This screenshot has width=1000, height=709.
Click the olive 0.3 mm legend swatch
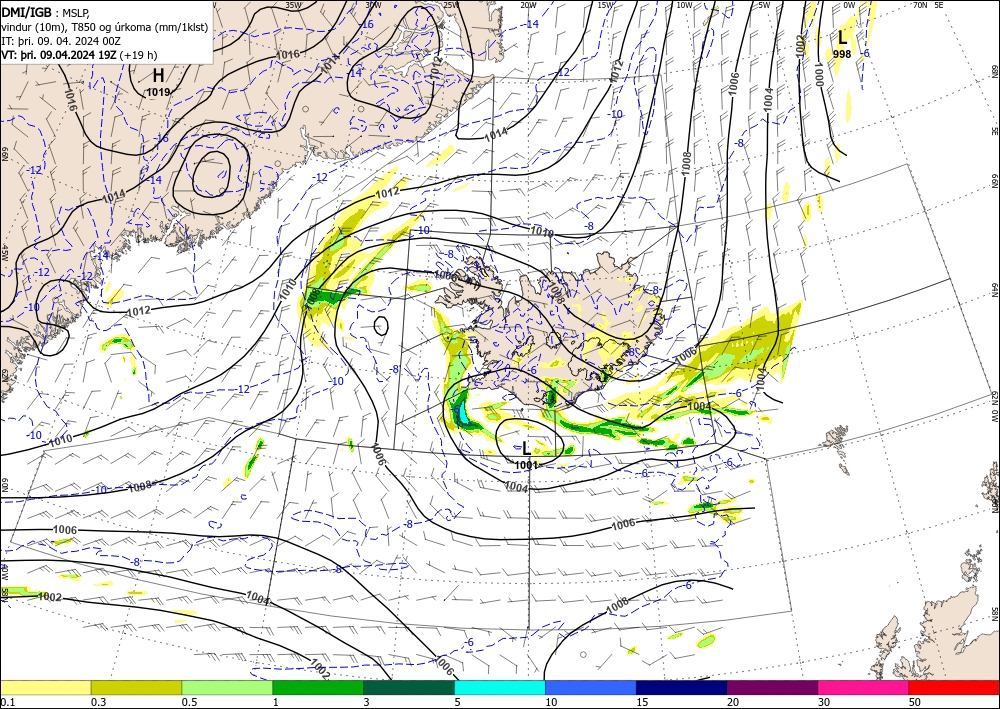click(x=136, y=687)
